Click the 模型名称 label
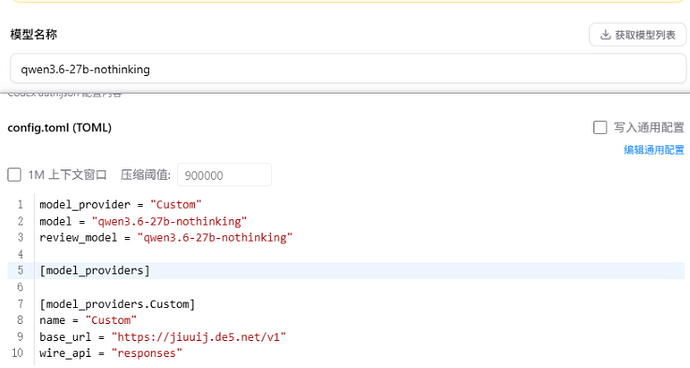690x368 pixels. (34, 34)
